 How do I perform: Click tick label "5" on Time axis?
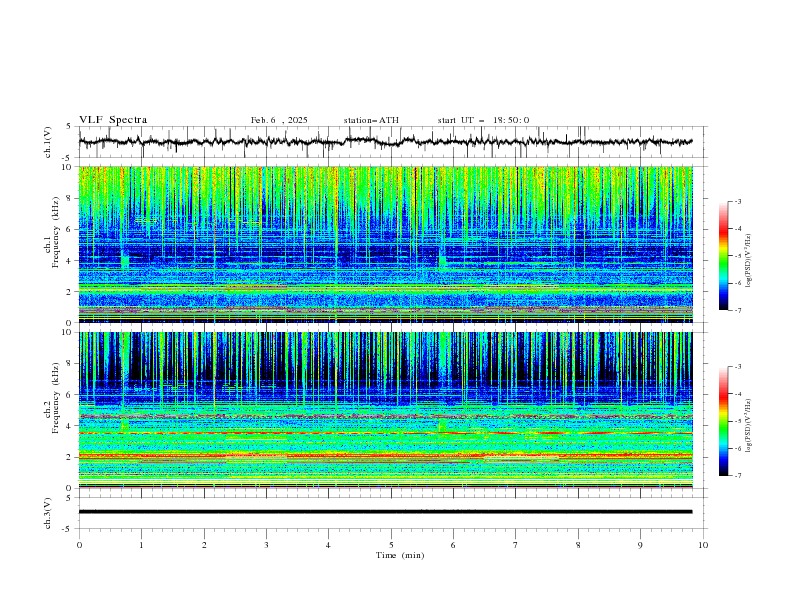[391, 545]
